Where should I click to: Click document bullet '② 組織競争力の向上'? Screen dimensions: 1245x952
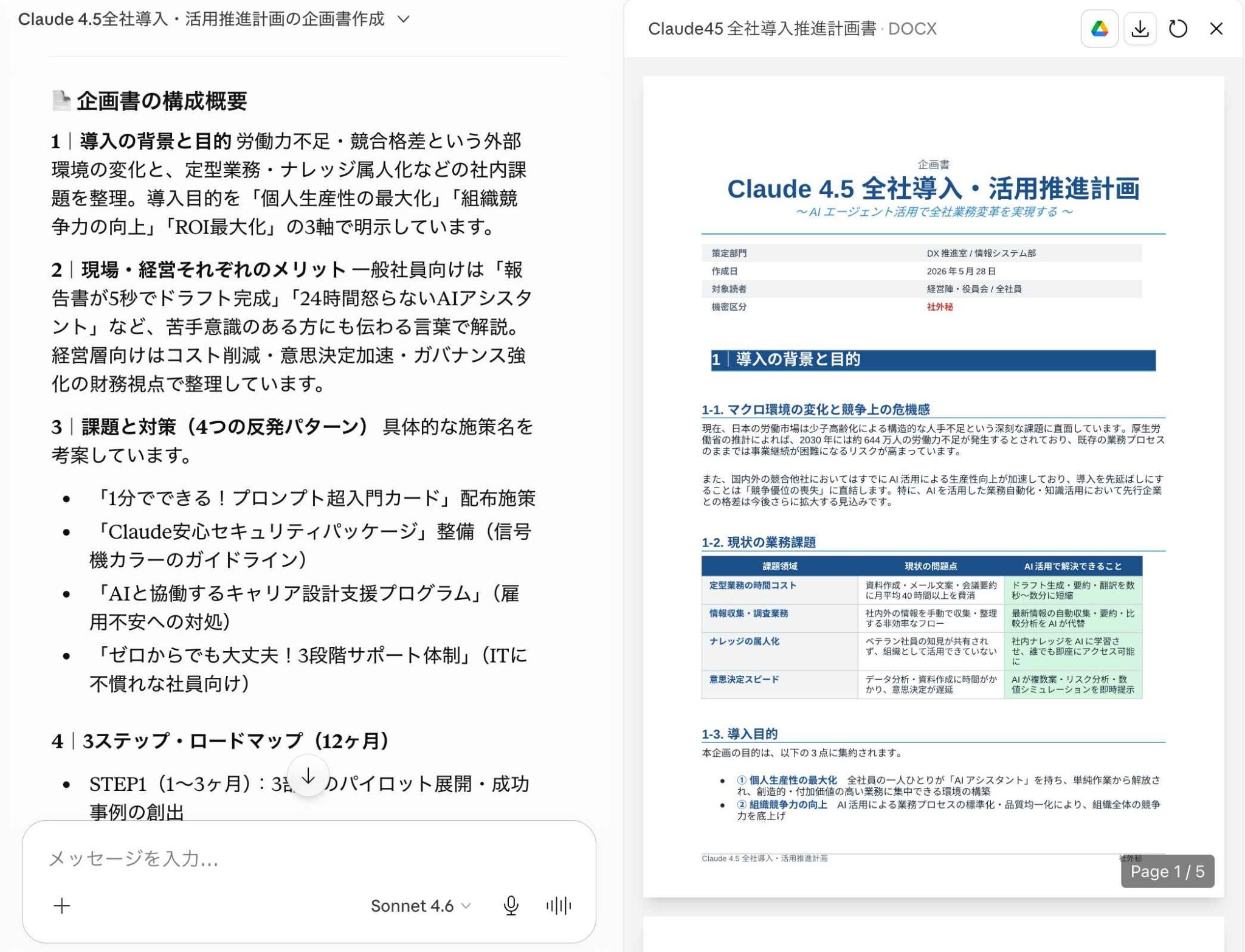782,804
